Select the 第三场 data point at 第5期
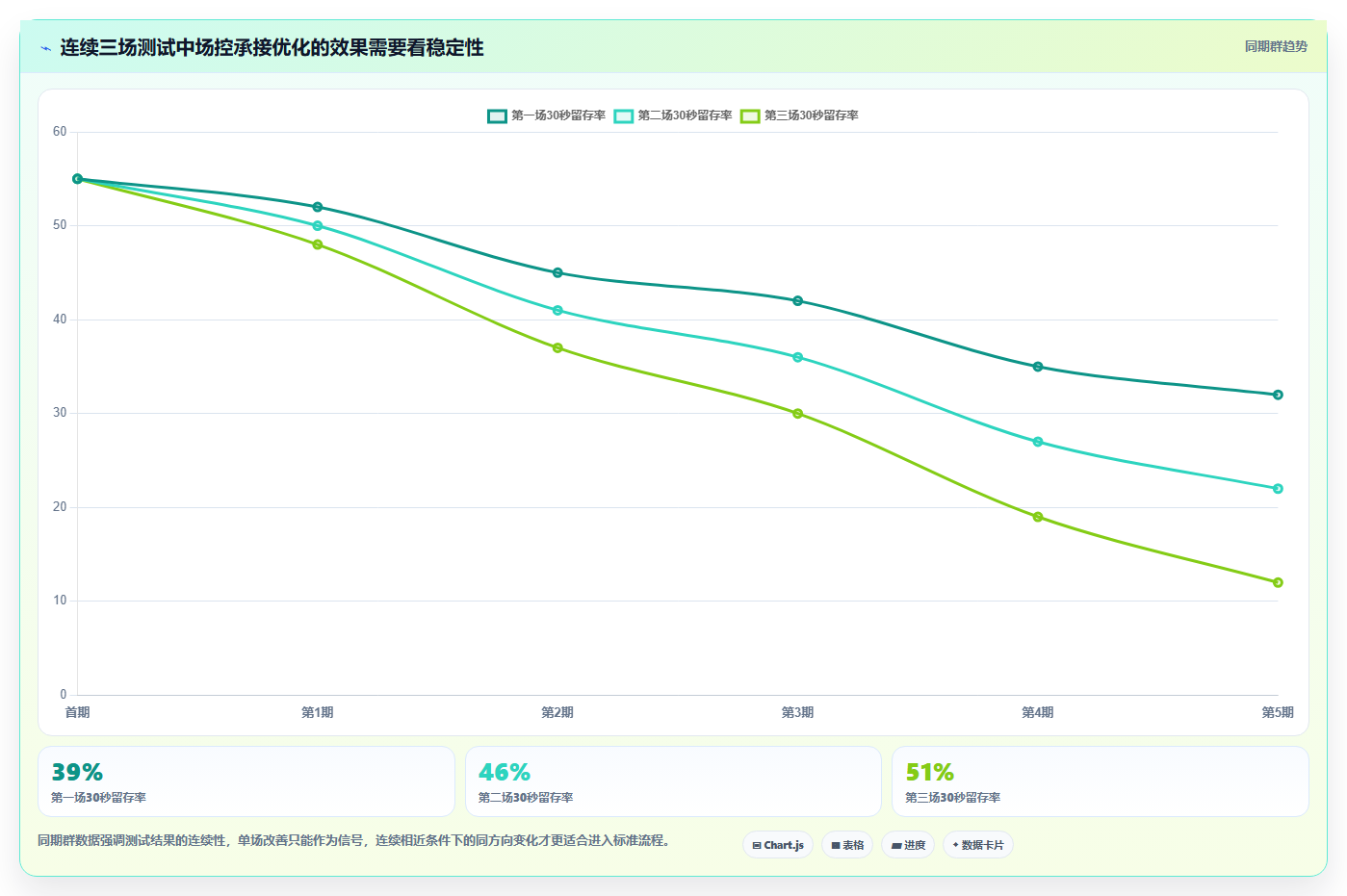 coord(1278,582)
